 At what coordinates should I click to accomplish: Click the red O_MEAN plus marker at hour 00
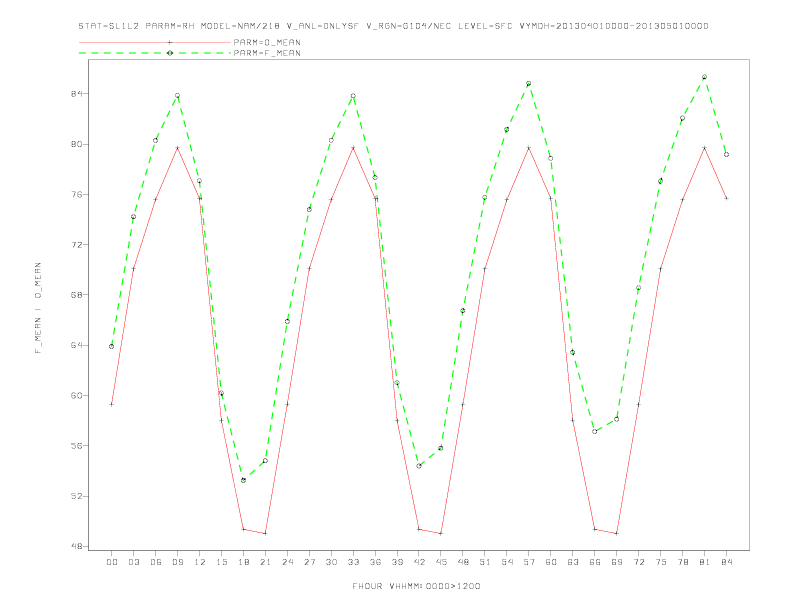click(112, 404)
